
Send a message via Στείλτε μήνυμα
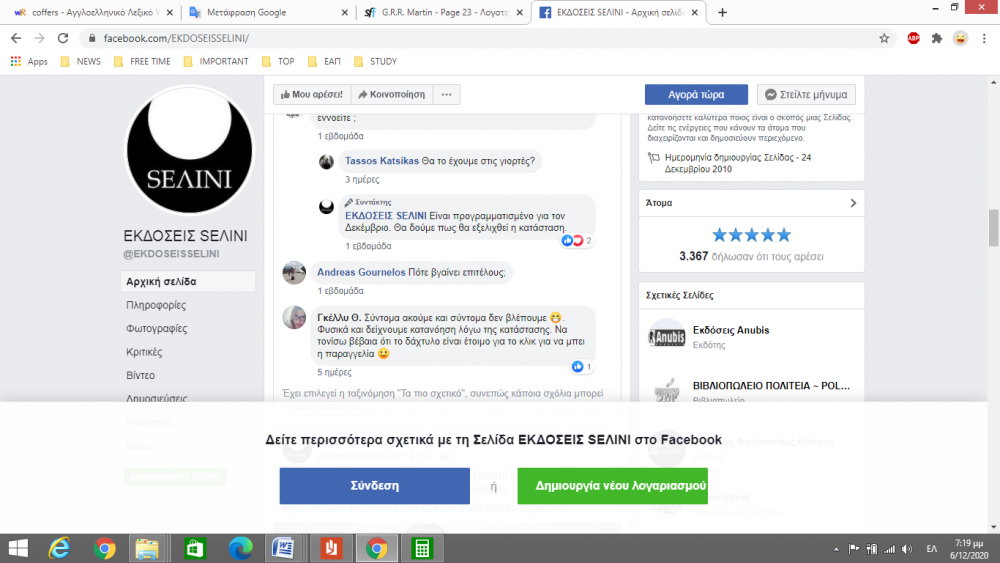coord(806,94)
